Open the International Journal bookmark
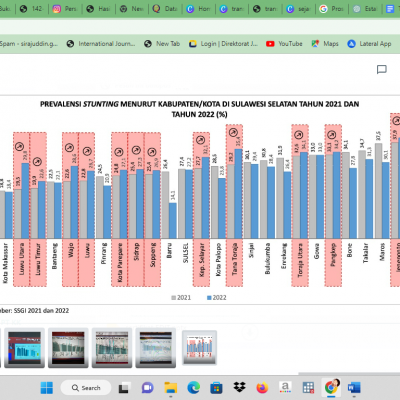The height and width of the screenshot is (400, 400). 101,44
